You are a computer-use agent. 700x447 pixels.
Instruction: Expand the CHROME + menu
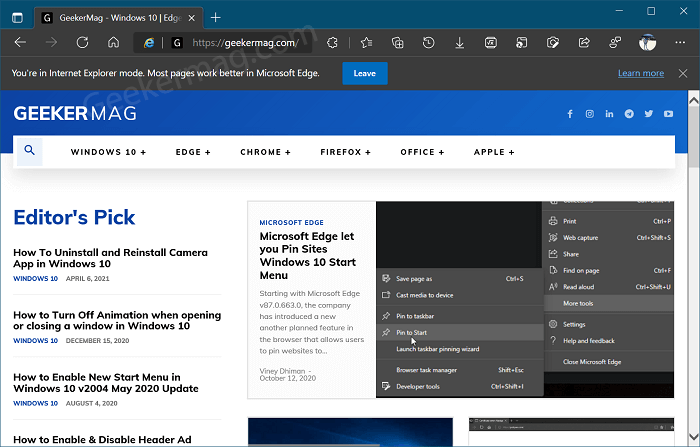pos(265,152)
